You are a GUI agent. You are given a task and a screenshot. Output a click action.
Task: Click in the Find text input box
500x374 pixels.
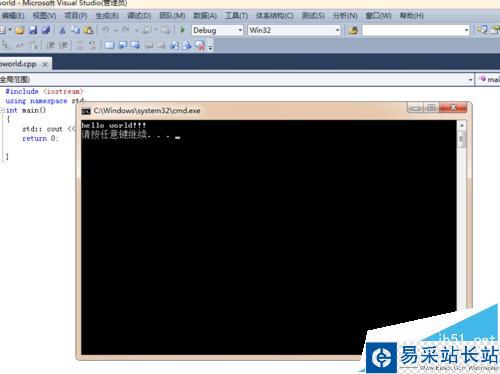coord(413,30)
